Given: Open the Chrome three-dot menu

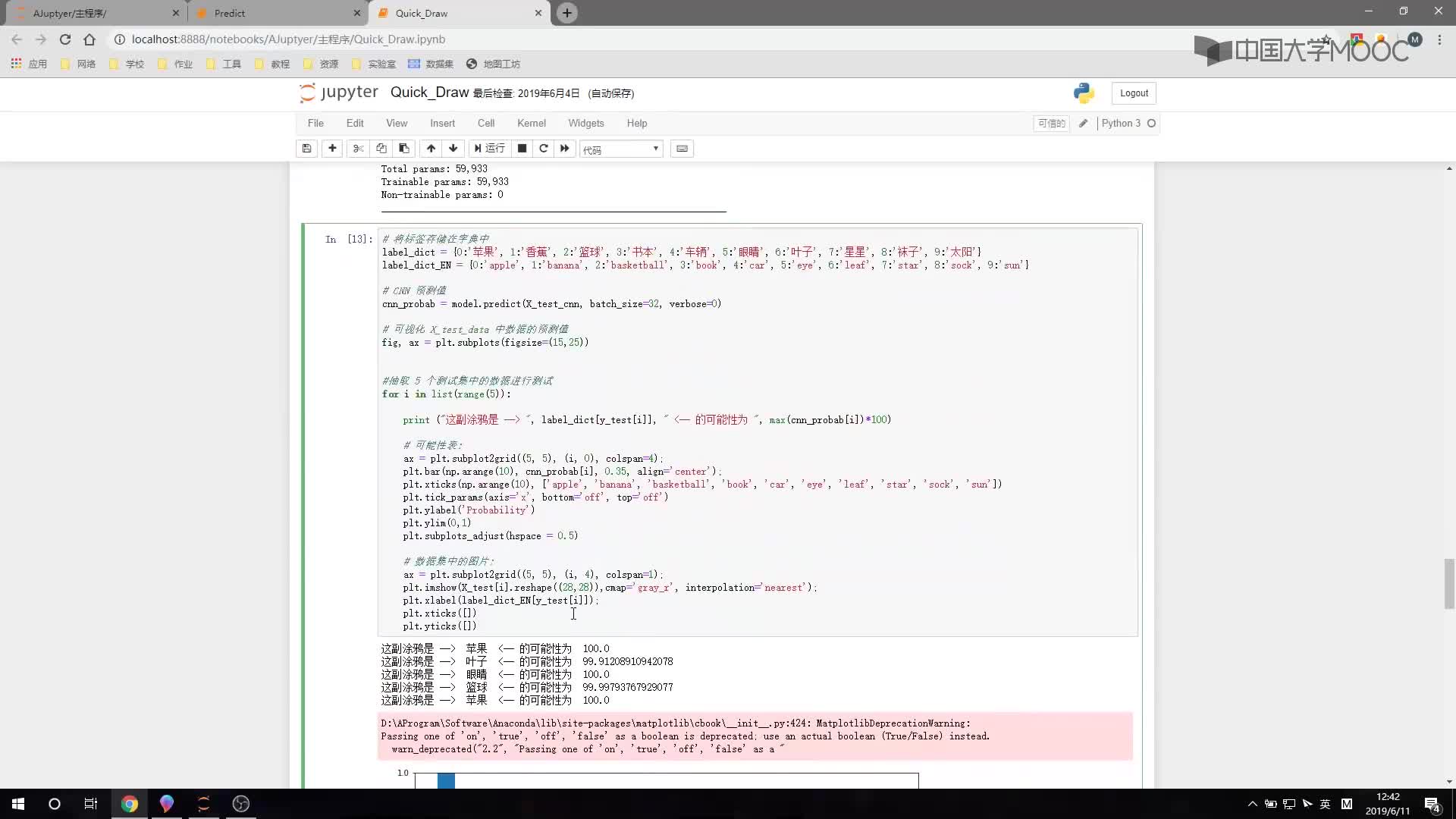Looking at the screenshot, I should tap(1439, 39).
